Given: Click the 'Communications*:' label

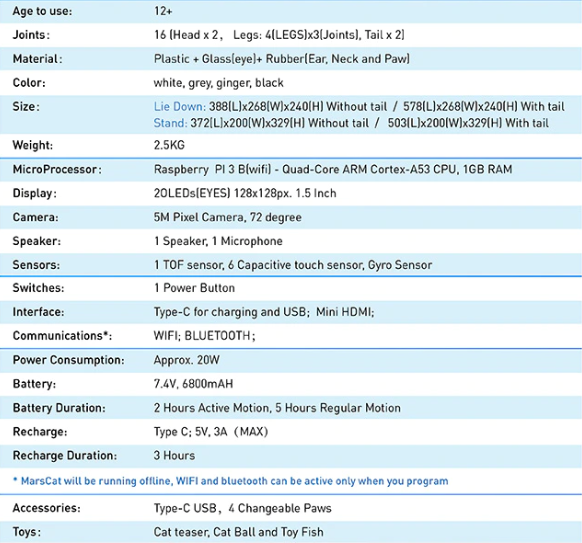Looking at the screenshot, I should 62,336.
